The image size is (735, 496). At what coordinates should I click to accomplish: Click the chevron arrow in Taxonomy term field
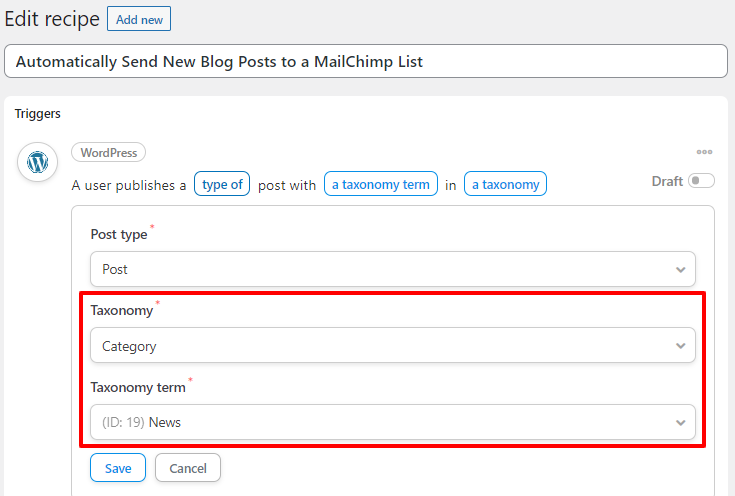coord(681,423)
